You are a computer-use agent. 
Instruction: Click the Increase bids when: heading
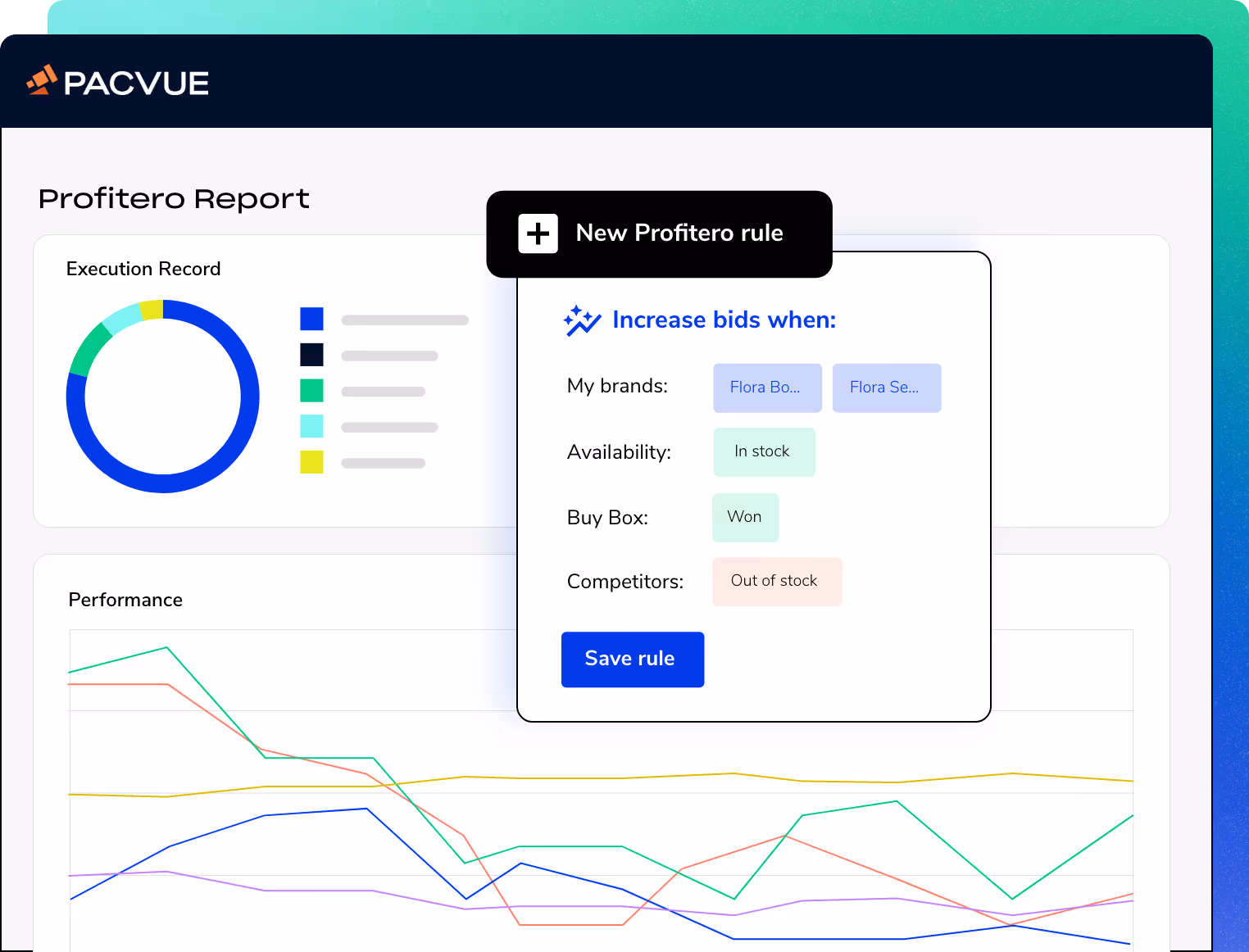pyautogui.click(x=724, y=320)
